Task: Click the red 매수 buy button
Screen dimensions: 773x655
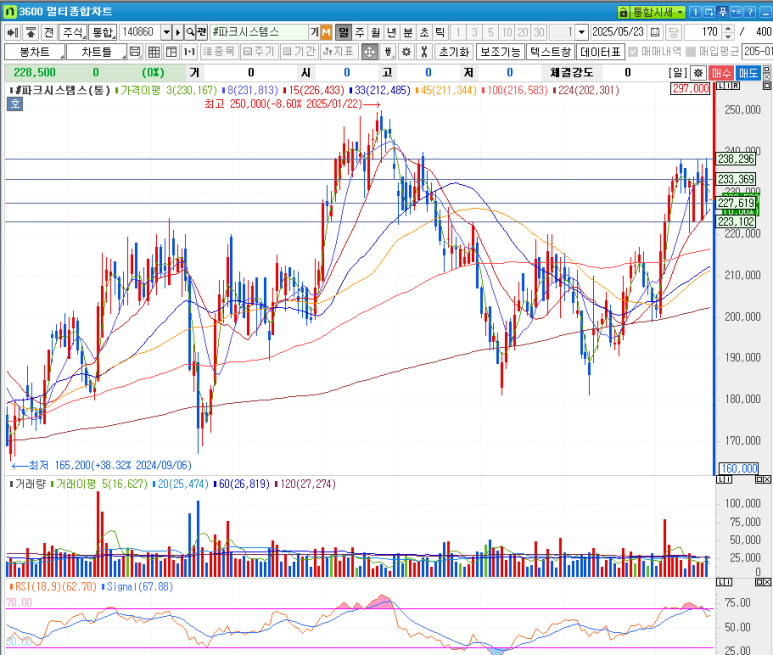Action: pyautogui.click(x=721, y=73)
